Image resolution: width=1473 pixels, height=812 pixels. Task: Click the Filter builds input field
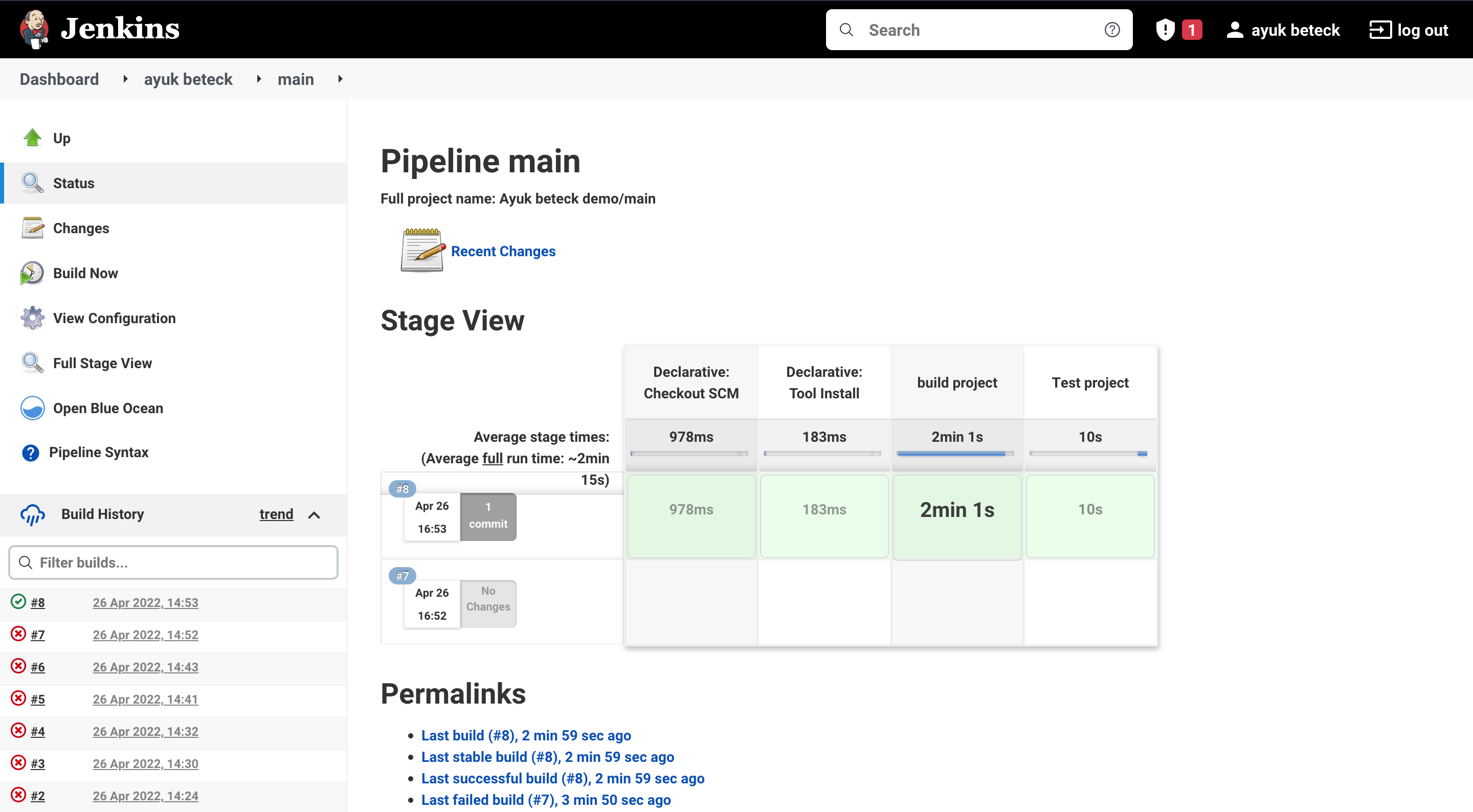pyautogui.click(x=173, y=562)
